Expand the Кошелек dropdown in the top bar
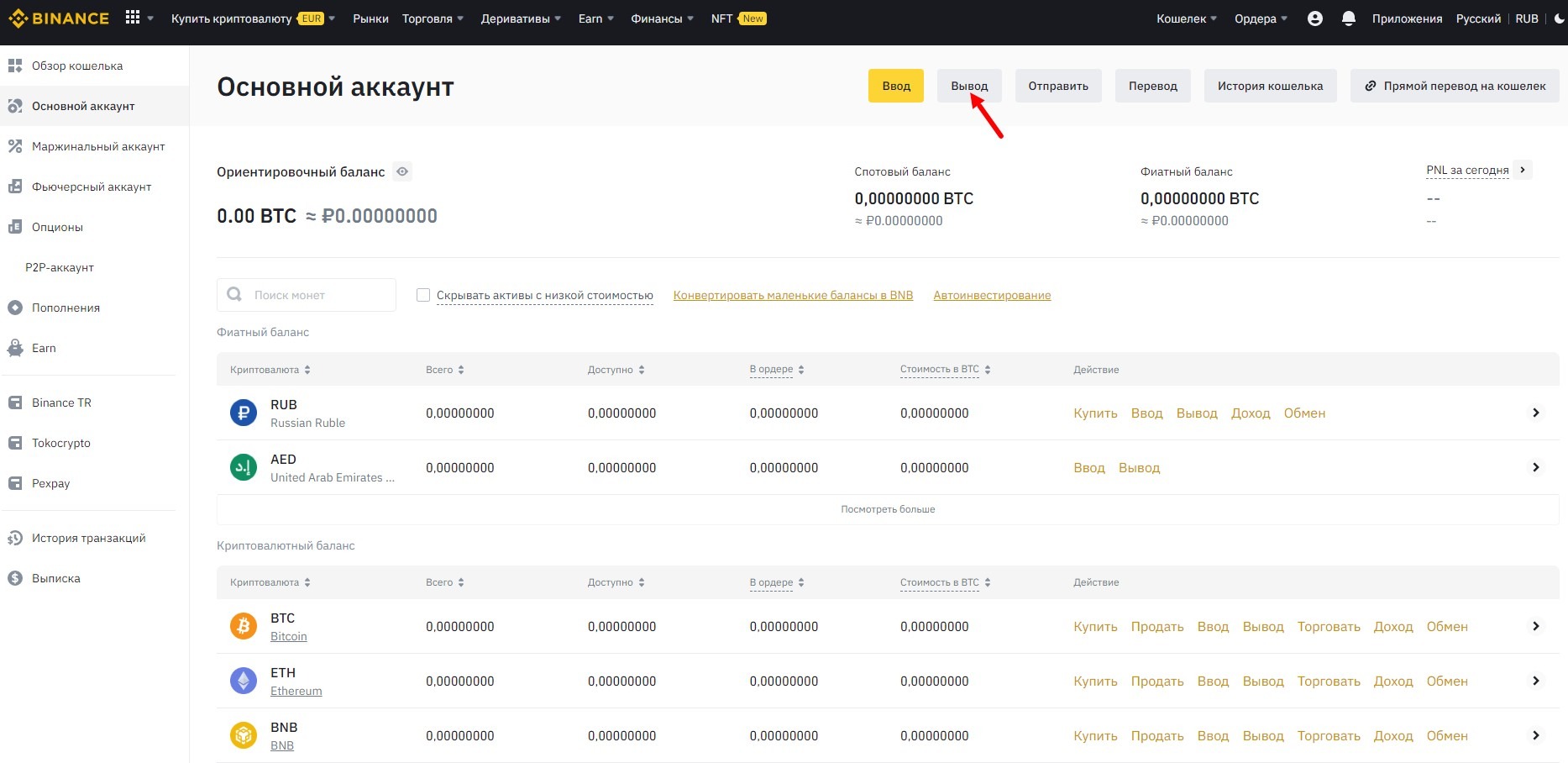1568x763 pixels. 1186,18
